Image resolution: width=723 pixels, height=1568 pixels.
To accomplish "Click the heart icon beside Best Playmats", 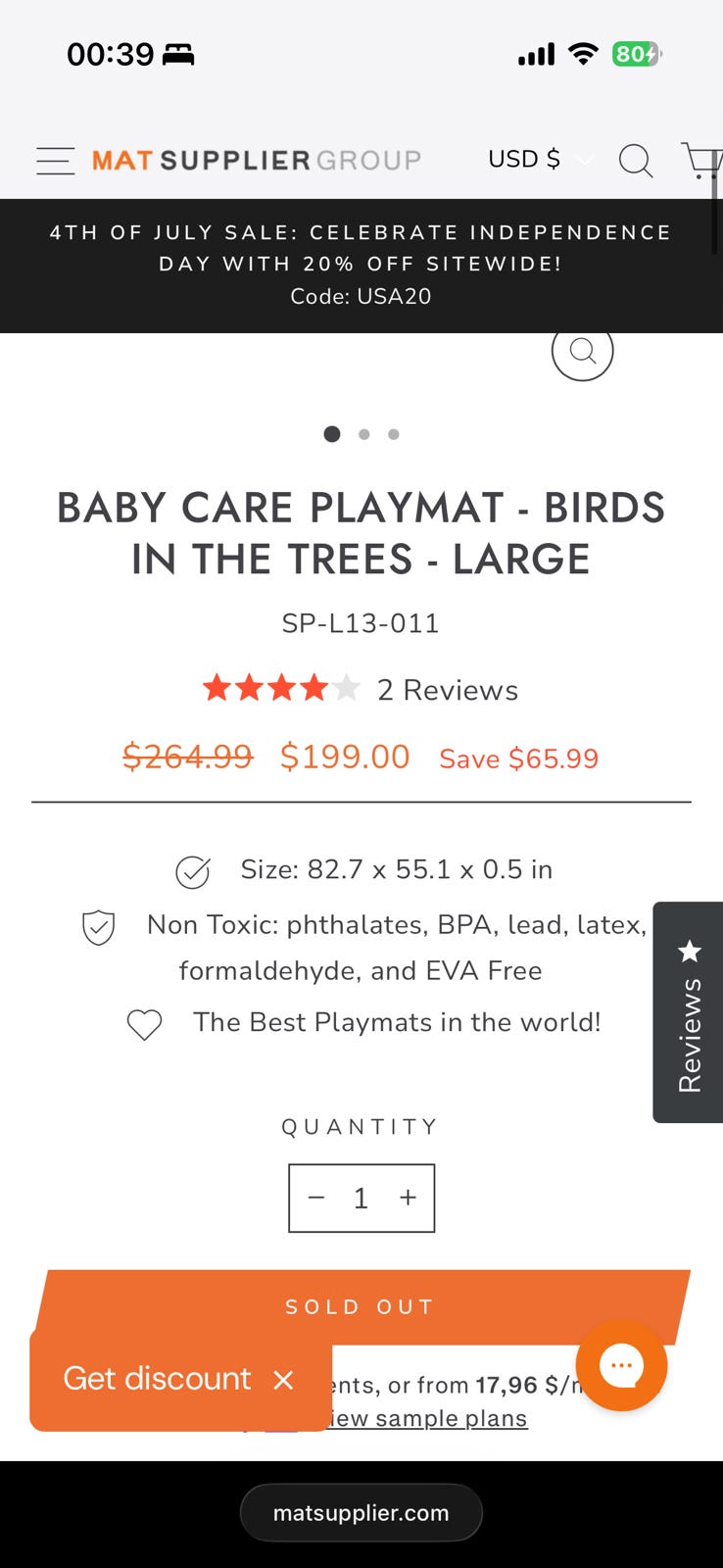I will coord(144,1024).
